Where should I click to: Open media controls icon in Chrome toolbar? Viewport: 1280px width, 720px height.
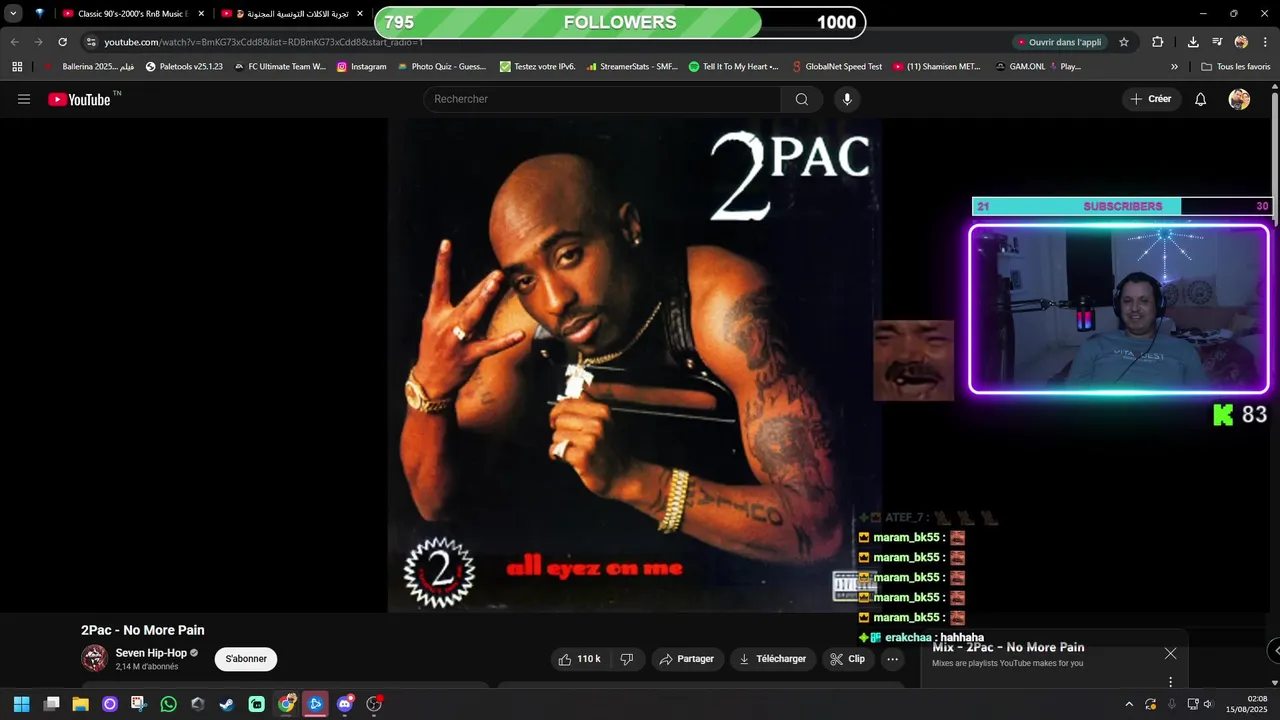(1217, 42)
